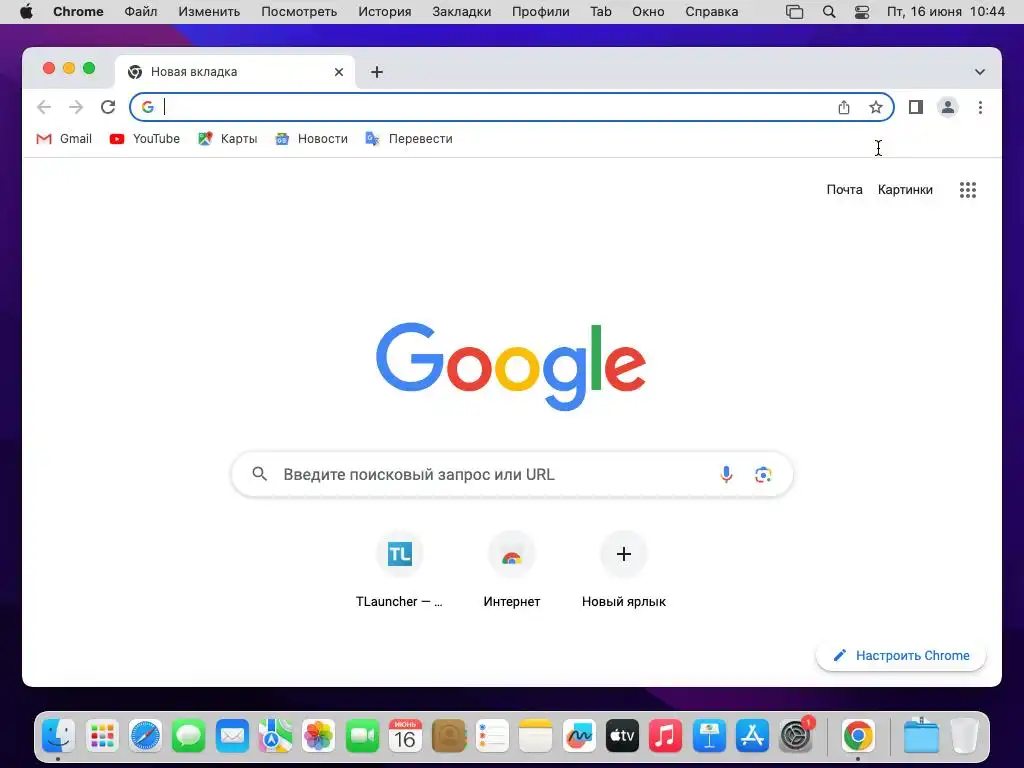Open Reminders from the Dock

click(x=492, y=736)
